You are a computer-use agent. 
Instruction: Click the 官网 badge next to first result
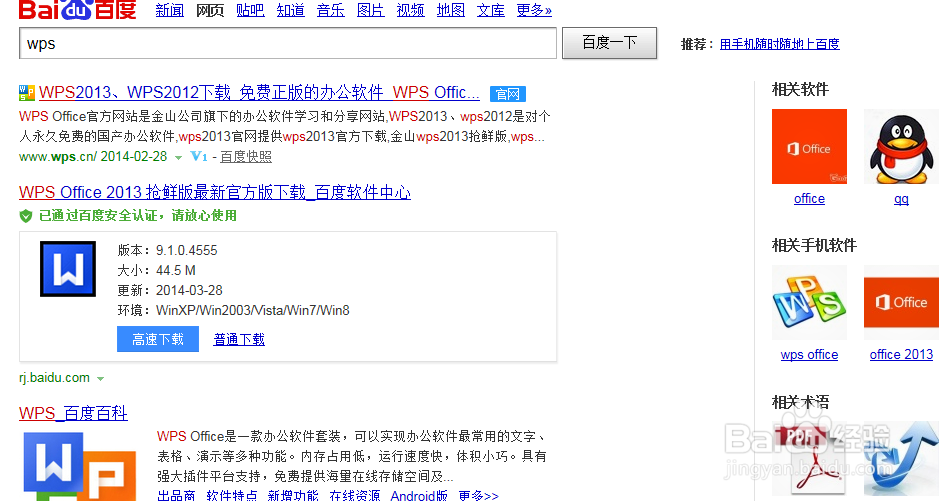point(508,94)
